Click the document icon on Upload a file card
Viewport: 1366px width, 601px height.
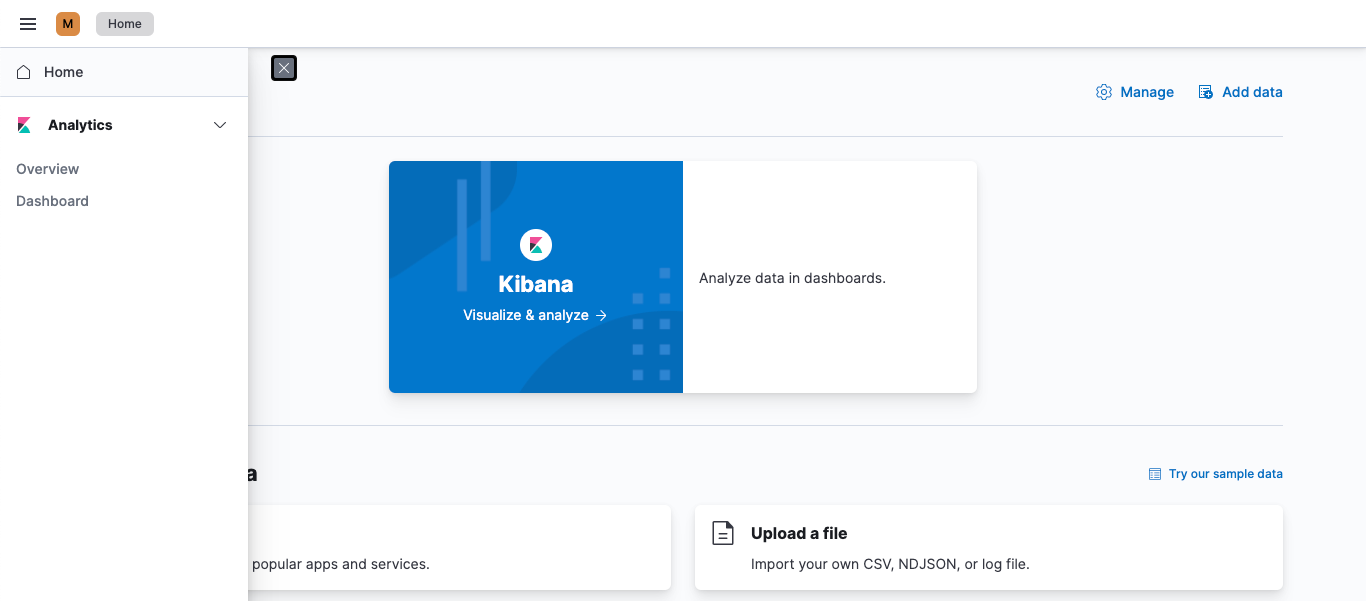tap(723, 533)
